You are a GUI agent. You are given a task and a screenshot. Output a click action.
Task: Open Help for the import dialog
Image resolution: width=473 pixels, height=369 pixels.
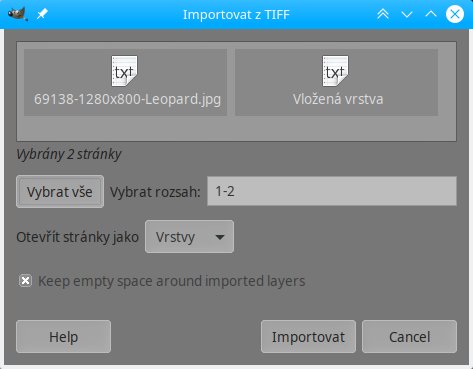(x=63, y=337)
